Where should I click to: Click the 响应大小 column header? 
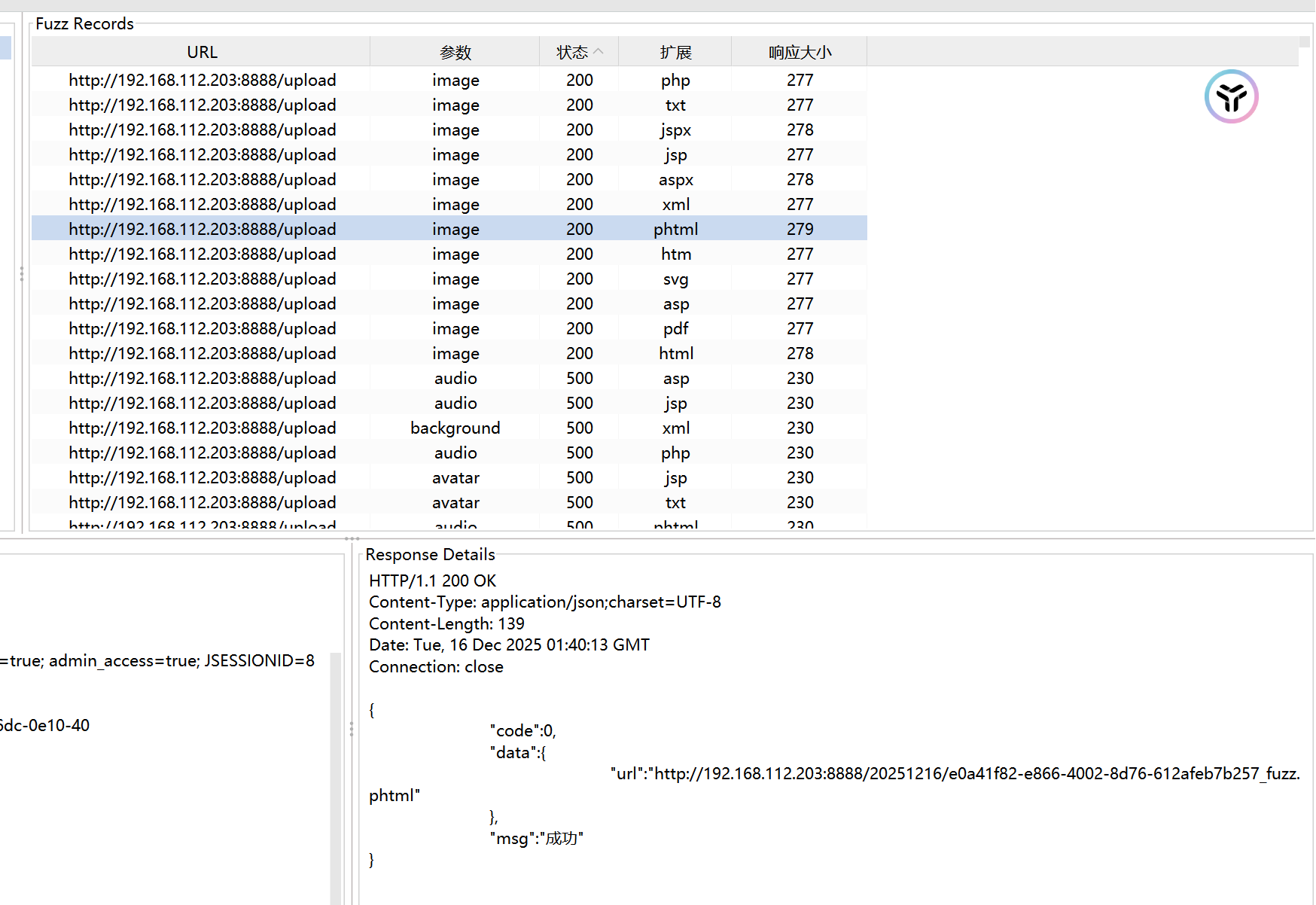coord(800,52)
